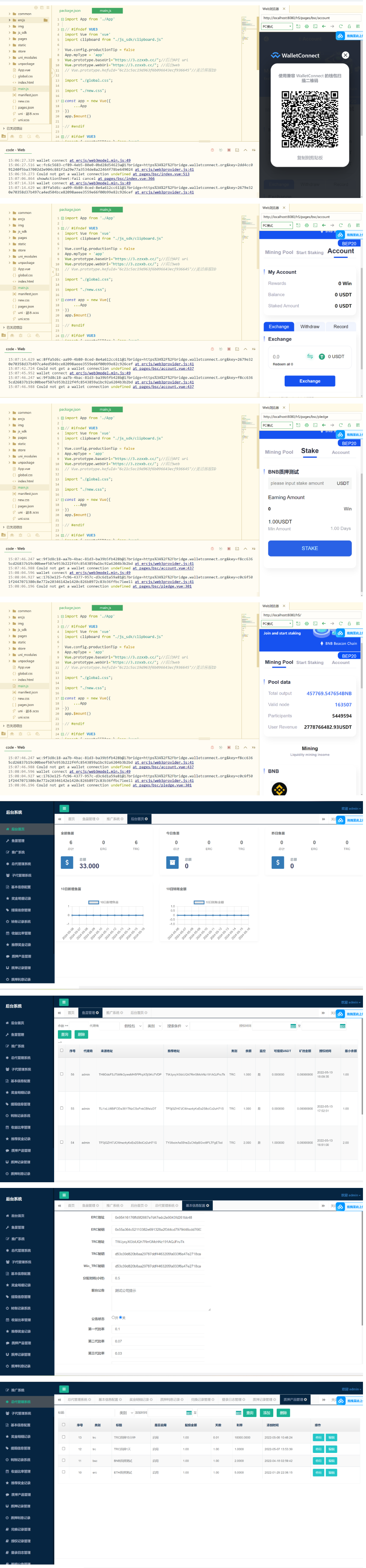
Task: Tick the checkbox for row 58
Action: tap(62, 1074)
